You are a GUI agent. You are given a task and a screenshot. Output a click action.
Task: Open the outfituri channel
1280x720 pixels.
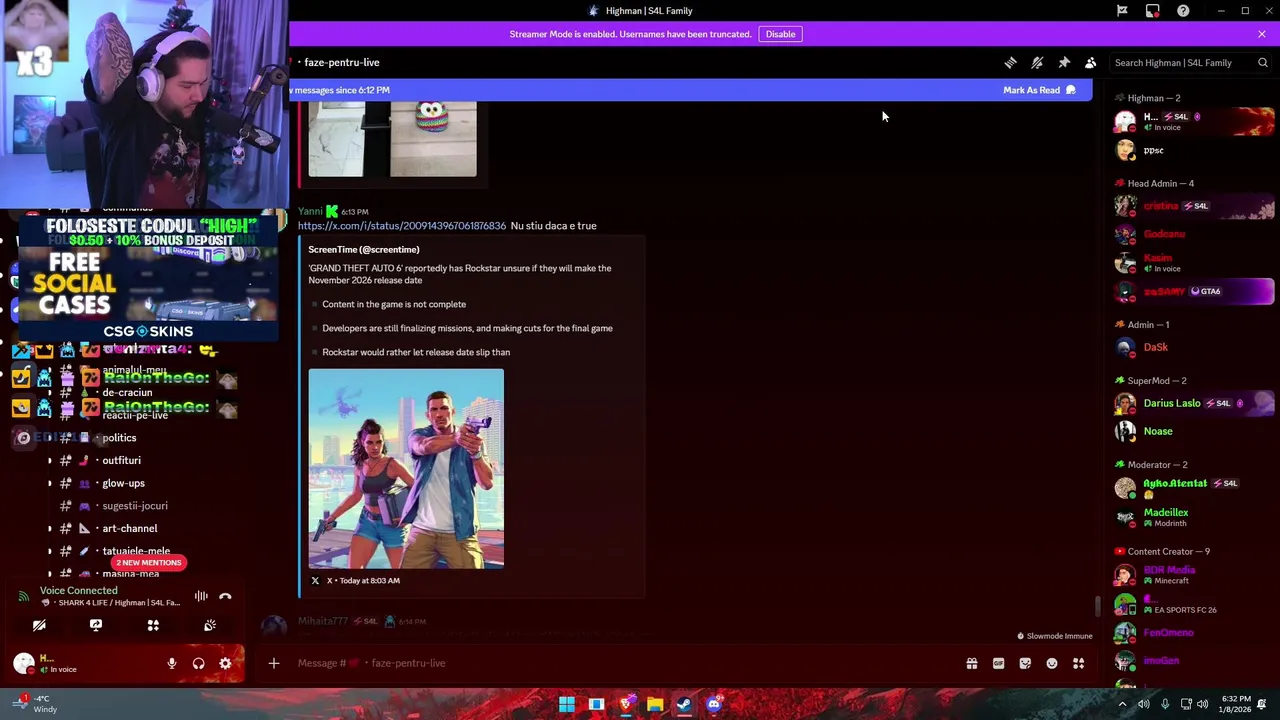121,461
